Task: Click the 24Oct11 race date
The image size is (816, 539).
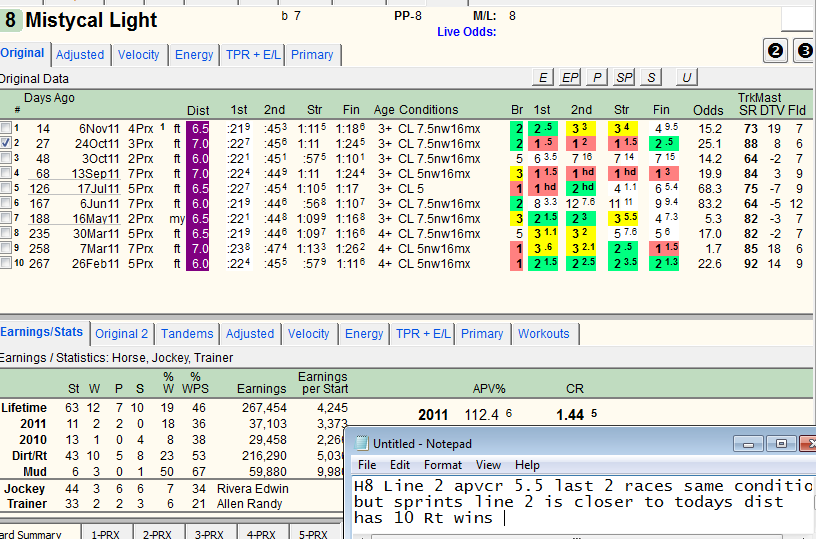Action: pos(97,144)
